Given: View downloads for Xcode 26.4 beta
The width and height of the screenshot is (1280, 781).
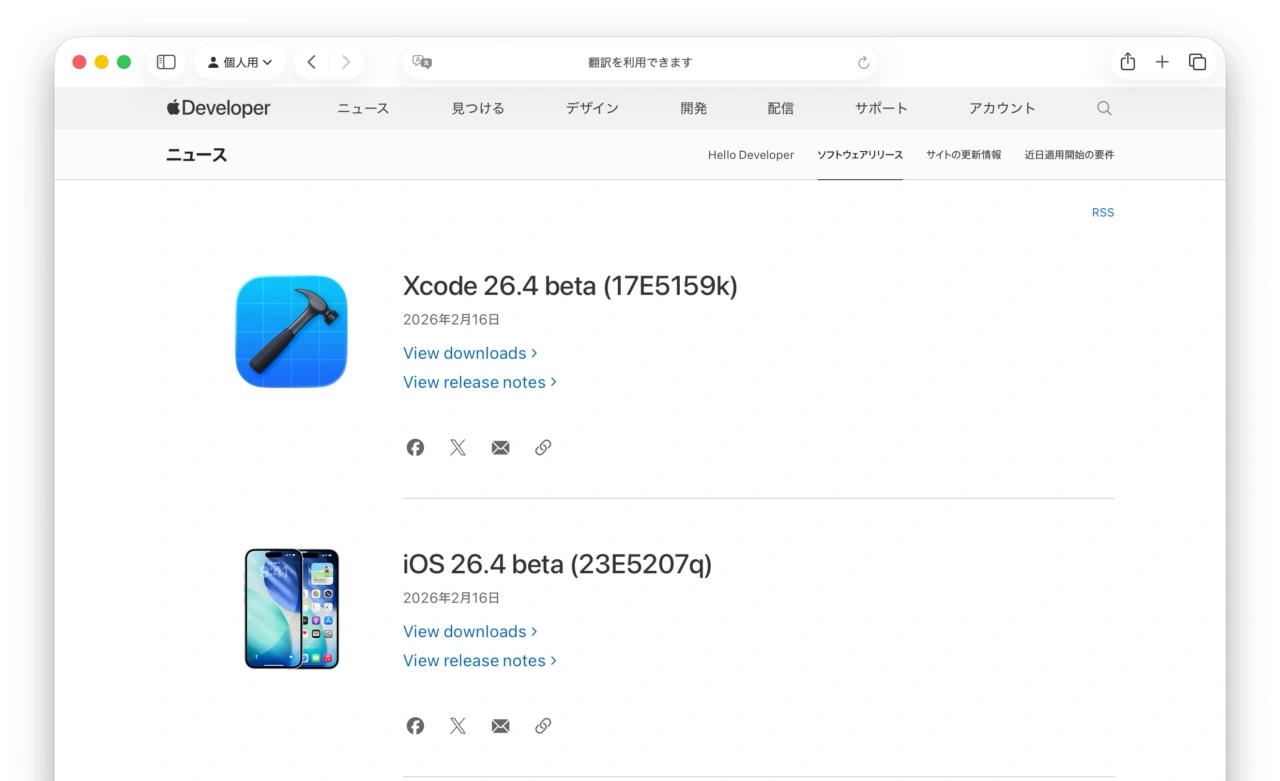Looking at the screenshot, I should (x=465, y=353).
